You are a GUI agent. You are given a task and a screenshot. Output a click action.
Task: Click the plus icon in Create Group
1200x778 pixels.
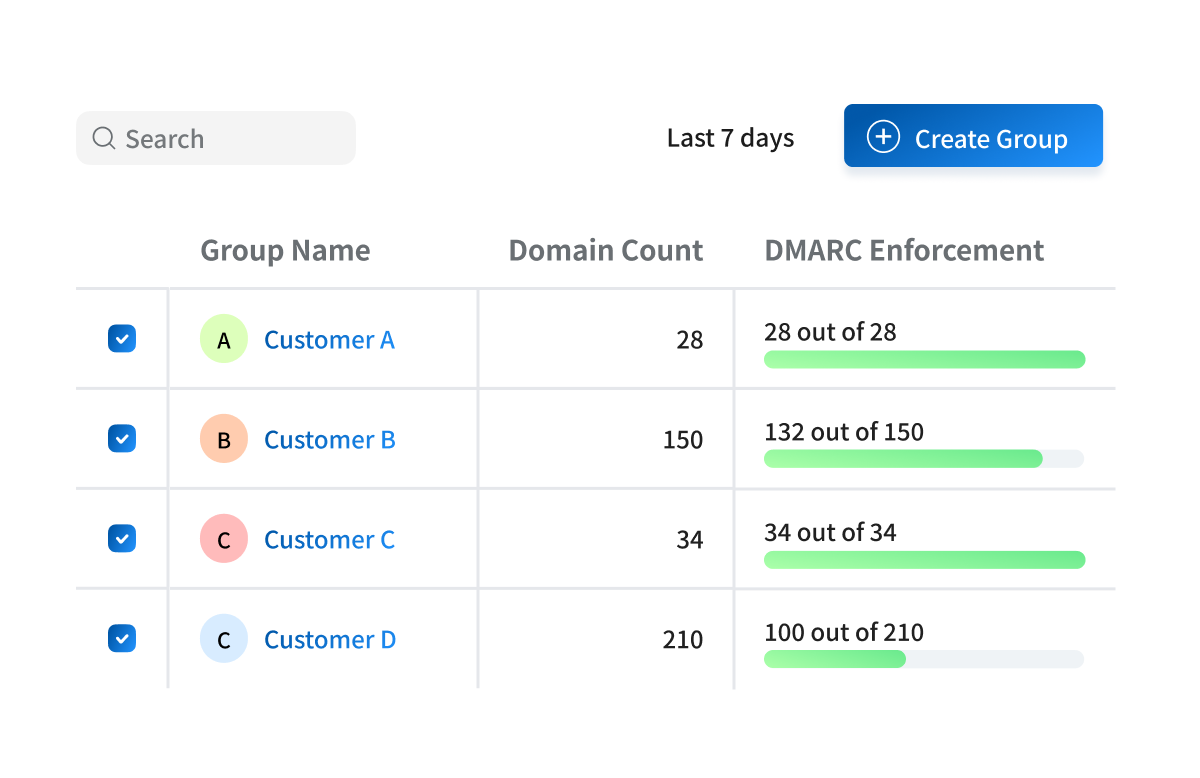click(x=882, y=137)
